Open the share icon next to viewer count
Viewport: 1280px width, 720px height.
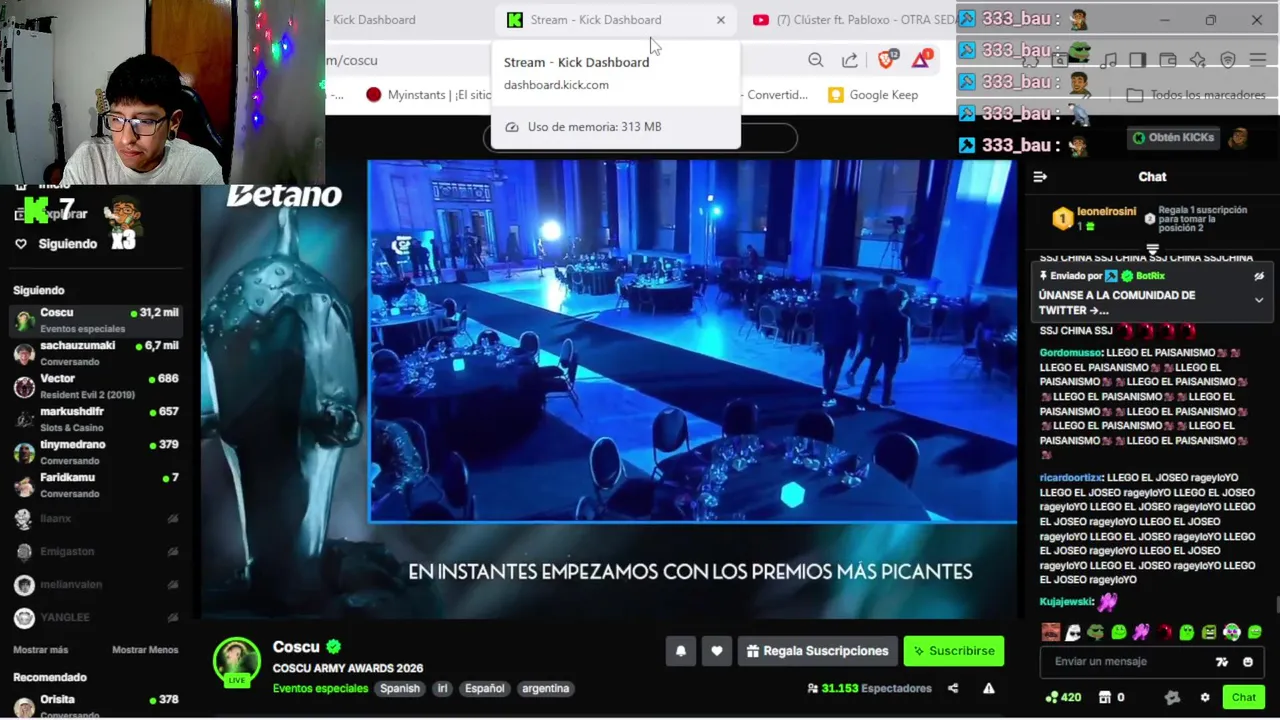pos(953,688)
